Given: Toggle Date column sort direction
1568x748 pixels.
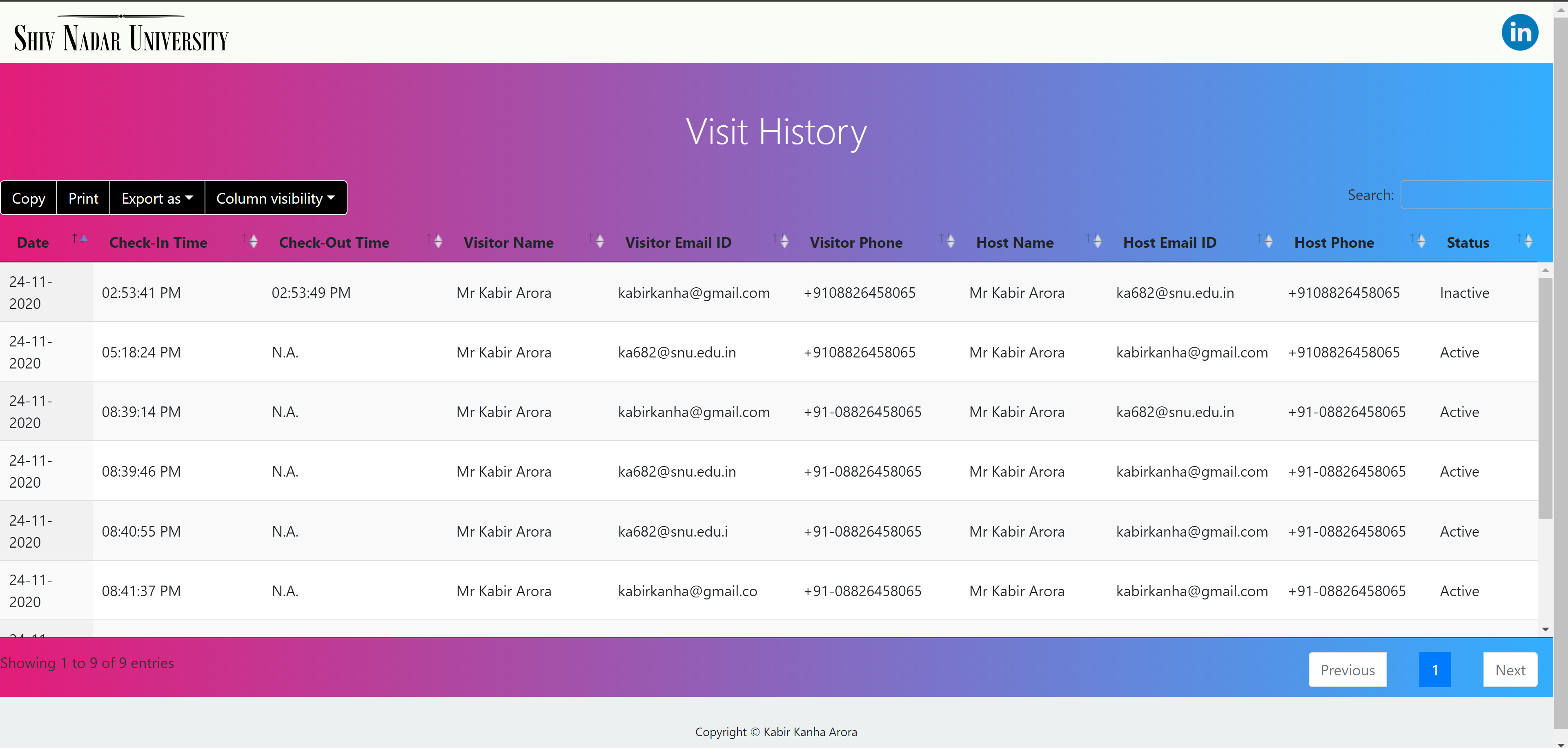Looking at the screenshot, I should (33, 243).
